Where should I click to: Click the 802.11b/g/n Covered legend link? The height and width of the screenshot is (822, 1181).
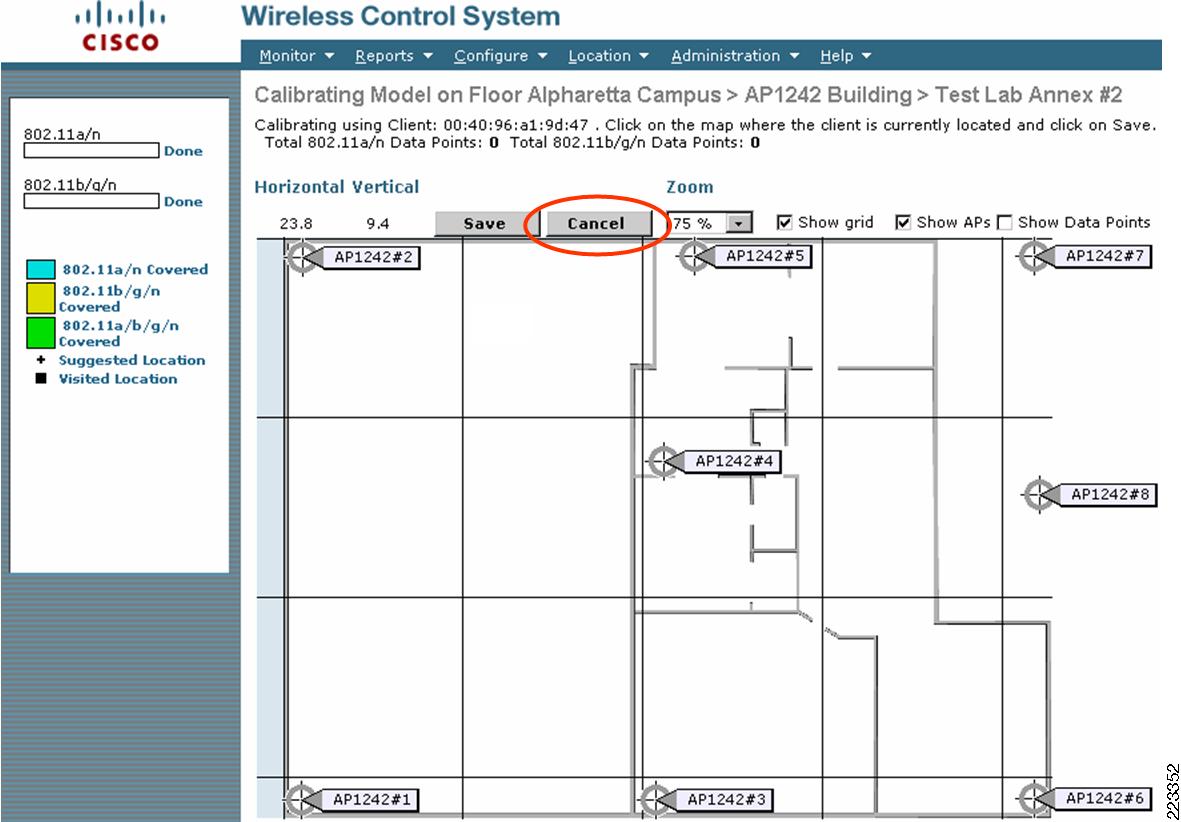[x=109, y=298]
